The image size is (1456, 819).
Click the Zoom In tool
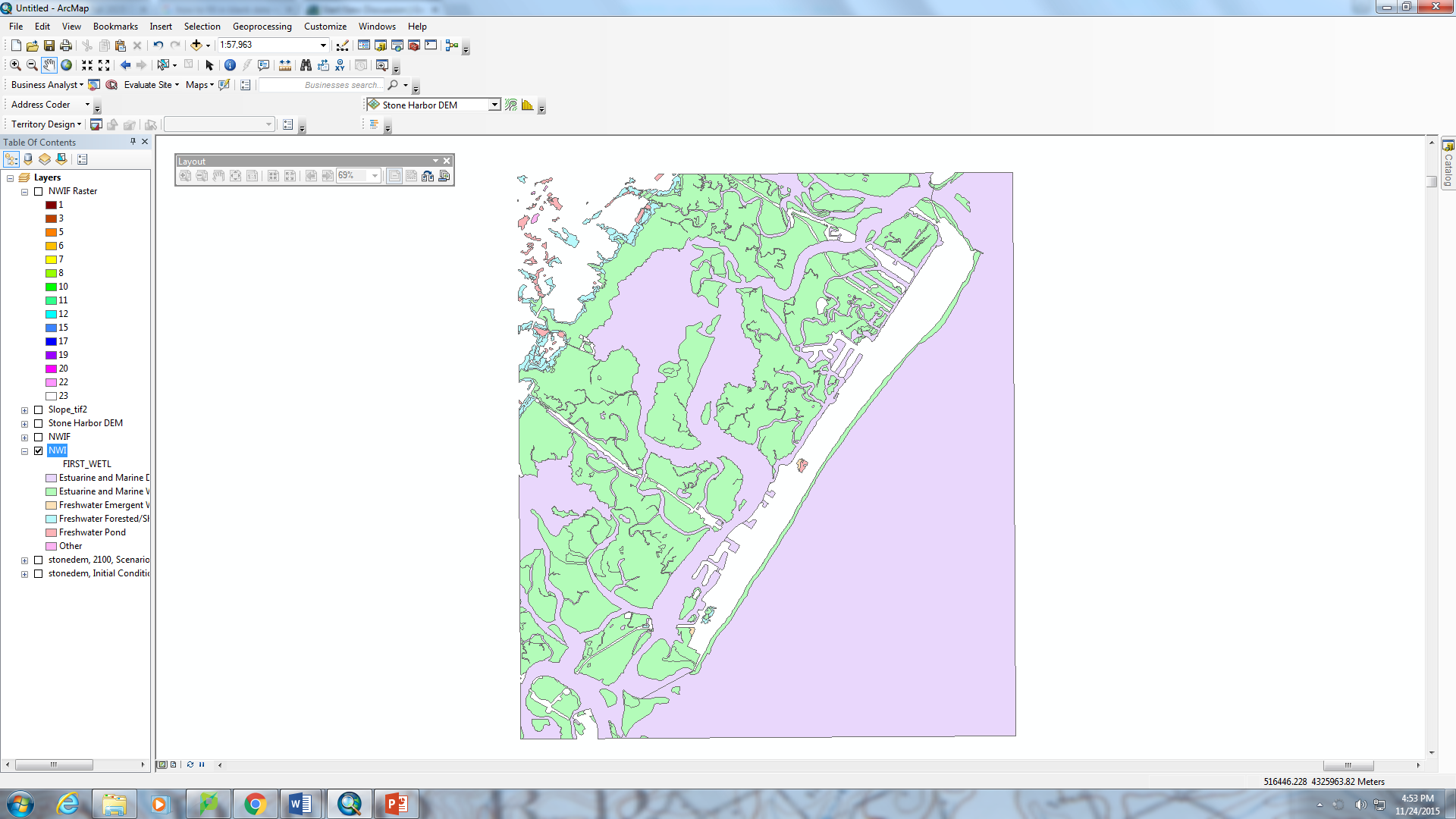[15, 65]
